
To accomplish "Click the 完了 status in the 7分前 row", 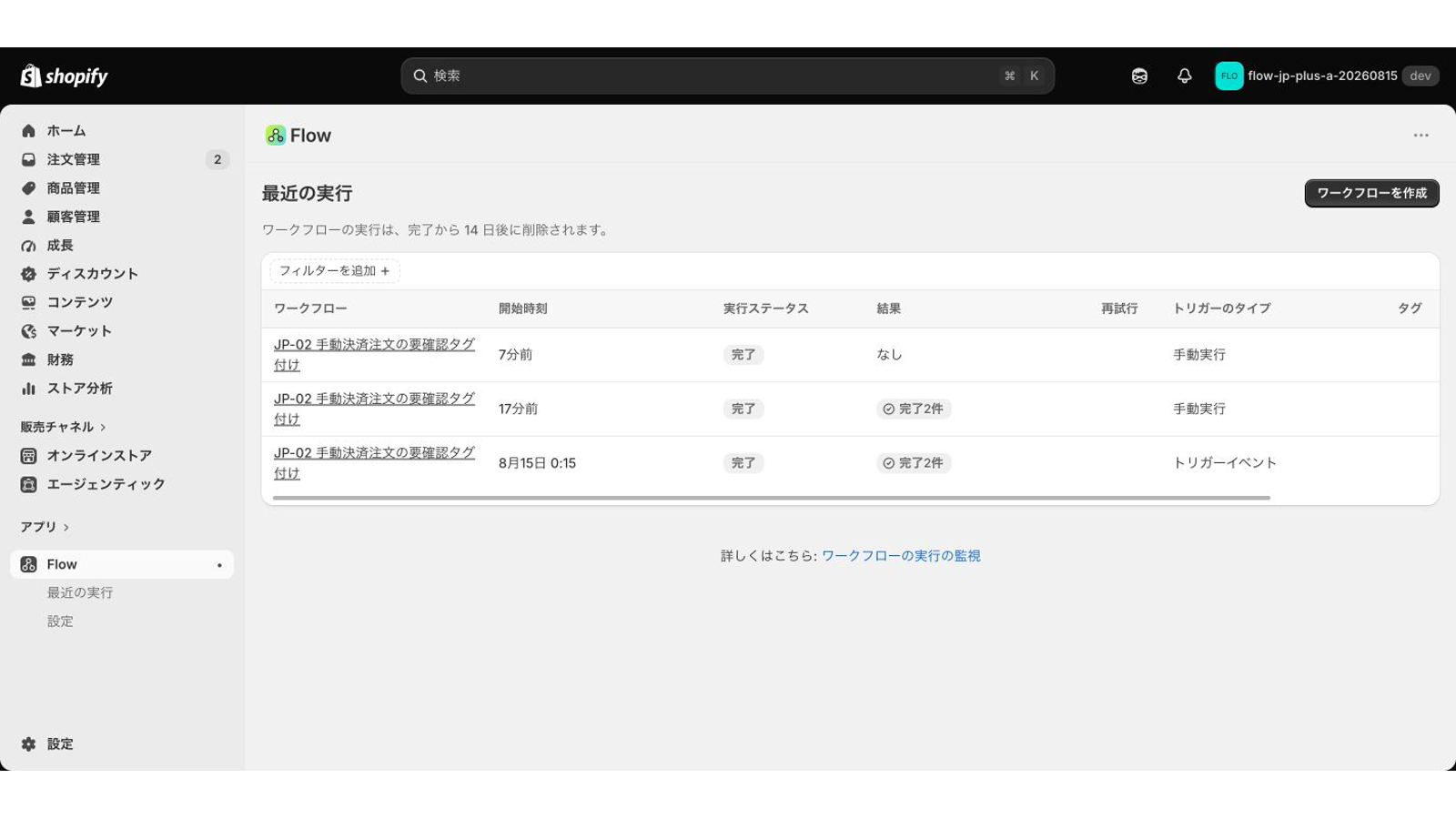I will coord(743,355).
